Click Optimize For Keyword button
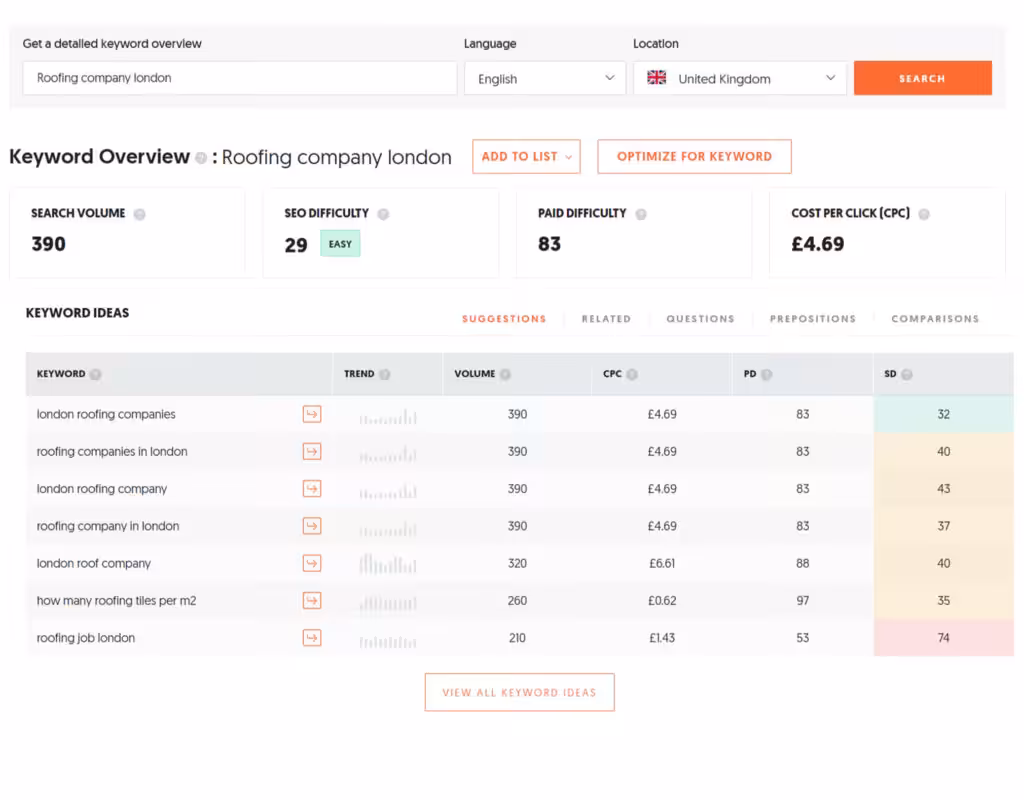Viewport: 1024px width, 800px height. click(694, 157)
